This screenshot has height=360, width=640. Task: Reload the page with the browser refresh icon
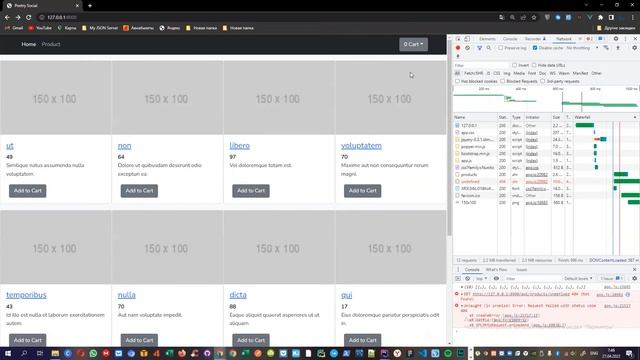[x=29, y=17]
